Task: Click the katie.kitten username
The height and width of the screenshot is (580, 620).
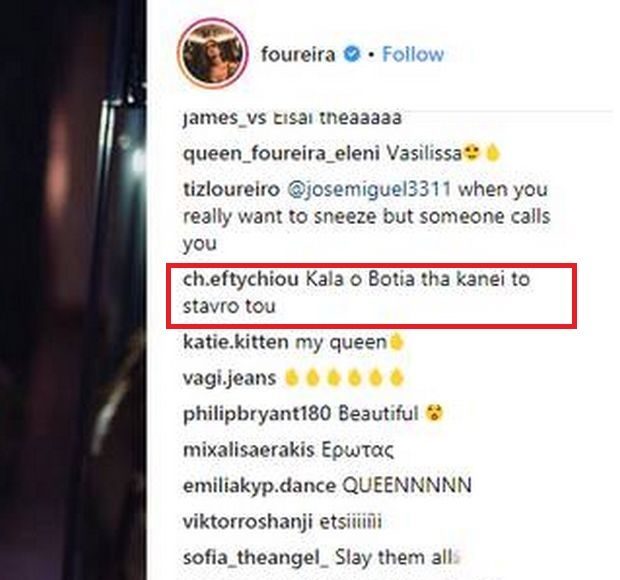Action: pos(235,342)
